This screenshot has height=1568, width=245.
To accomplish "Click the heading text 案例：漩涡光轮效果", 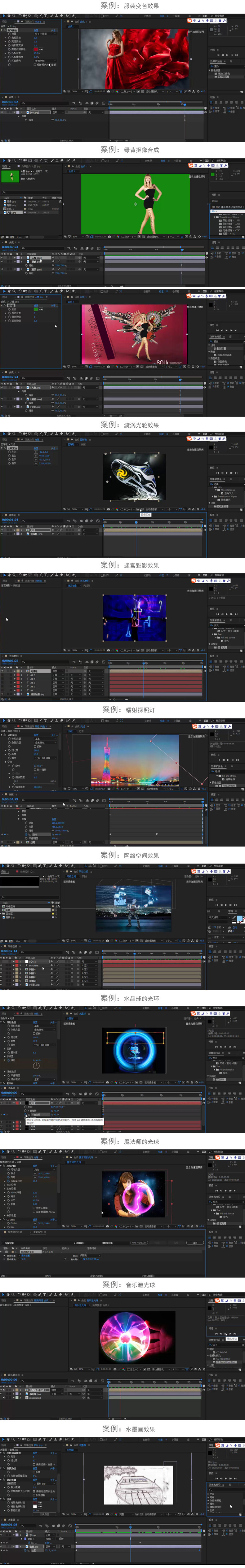I will coord(130,425).
